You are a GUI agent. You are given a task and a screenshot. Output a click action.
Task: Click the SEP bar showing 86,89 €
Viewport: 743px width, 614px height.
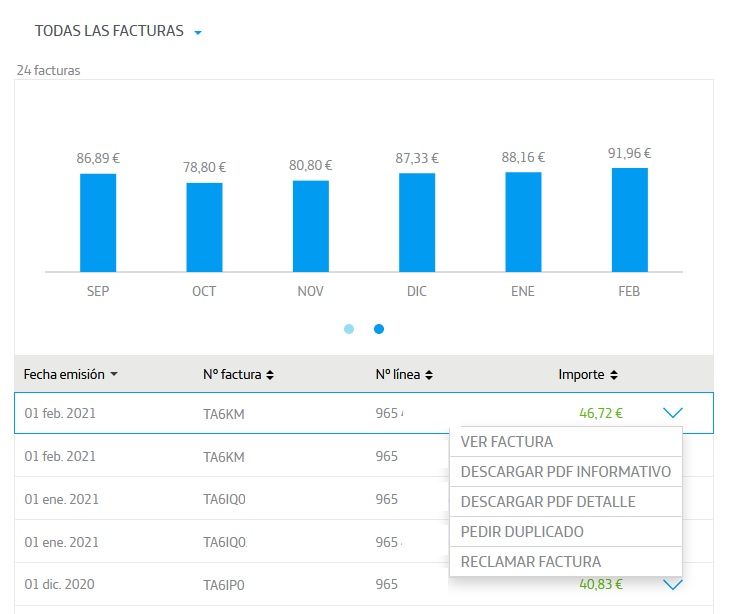coord(98,222)
